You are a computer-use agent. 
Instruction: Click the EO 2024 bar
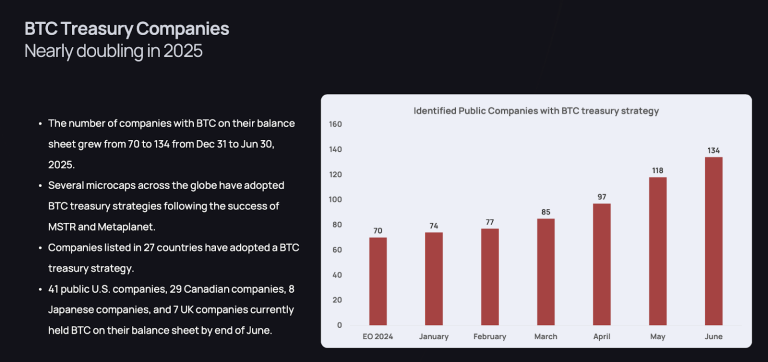(x=378, y=281)
